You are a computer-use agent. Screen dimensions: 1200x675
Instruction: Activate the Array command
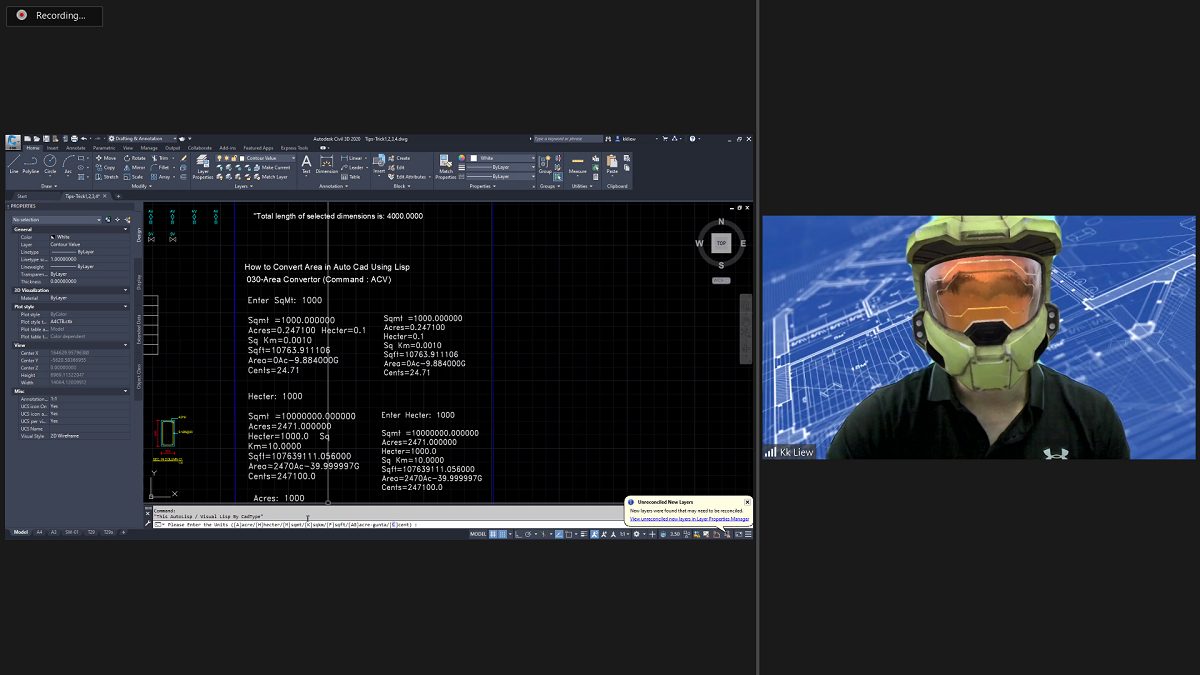(161, 177)
